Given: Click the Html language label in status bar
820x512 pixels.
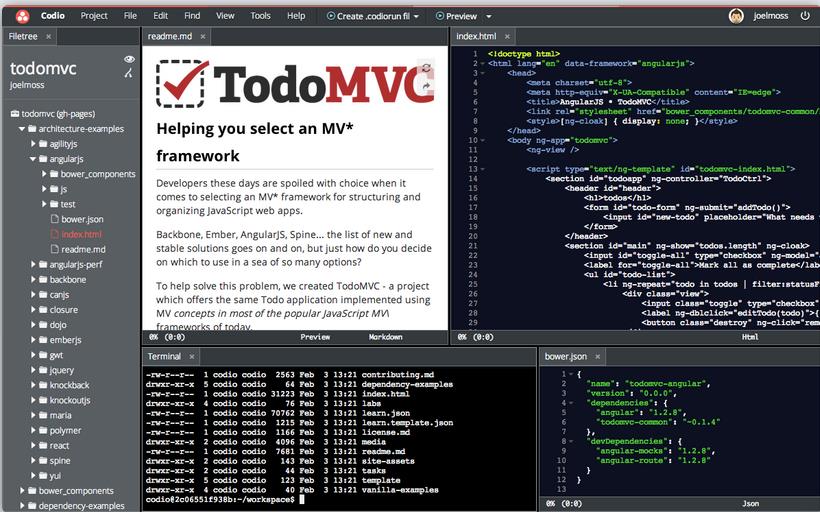Looking at the screenshot, I should click(750, 337).
